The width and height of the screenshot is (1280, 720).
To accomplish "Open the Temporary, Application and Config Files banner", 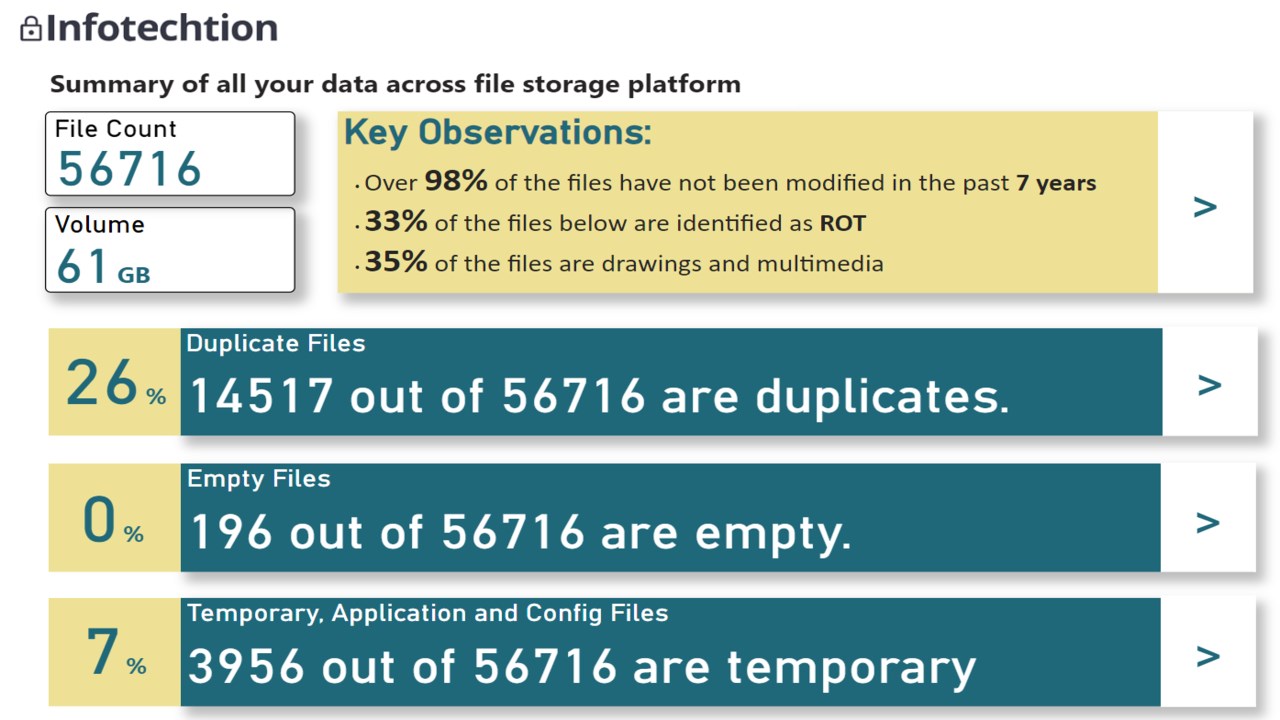I will click(671, 652).
